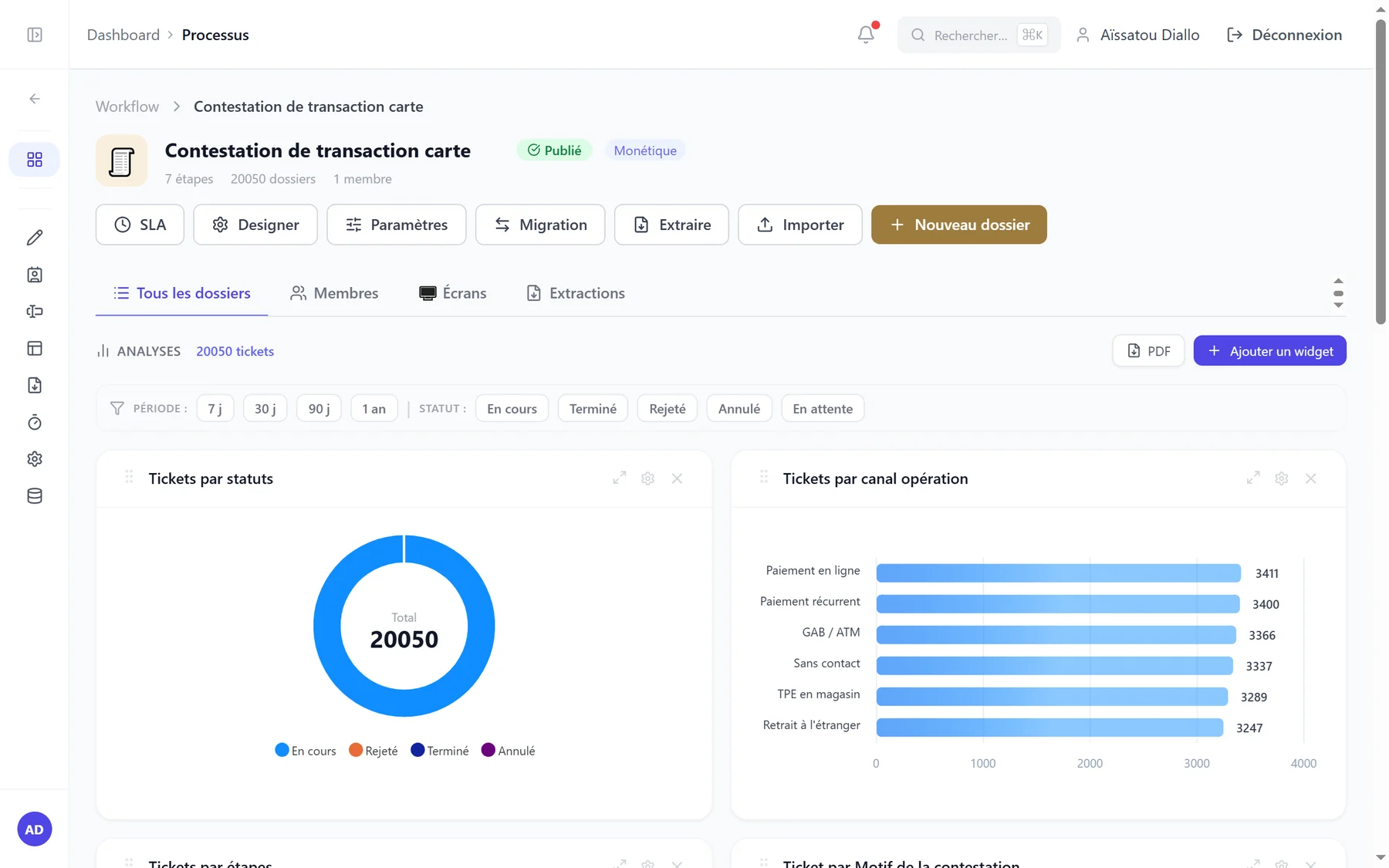Open the contact badge icon in sidebar
Screen dimensions: 1389x868
[35, 275]
